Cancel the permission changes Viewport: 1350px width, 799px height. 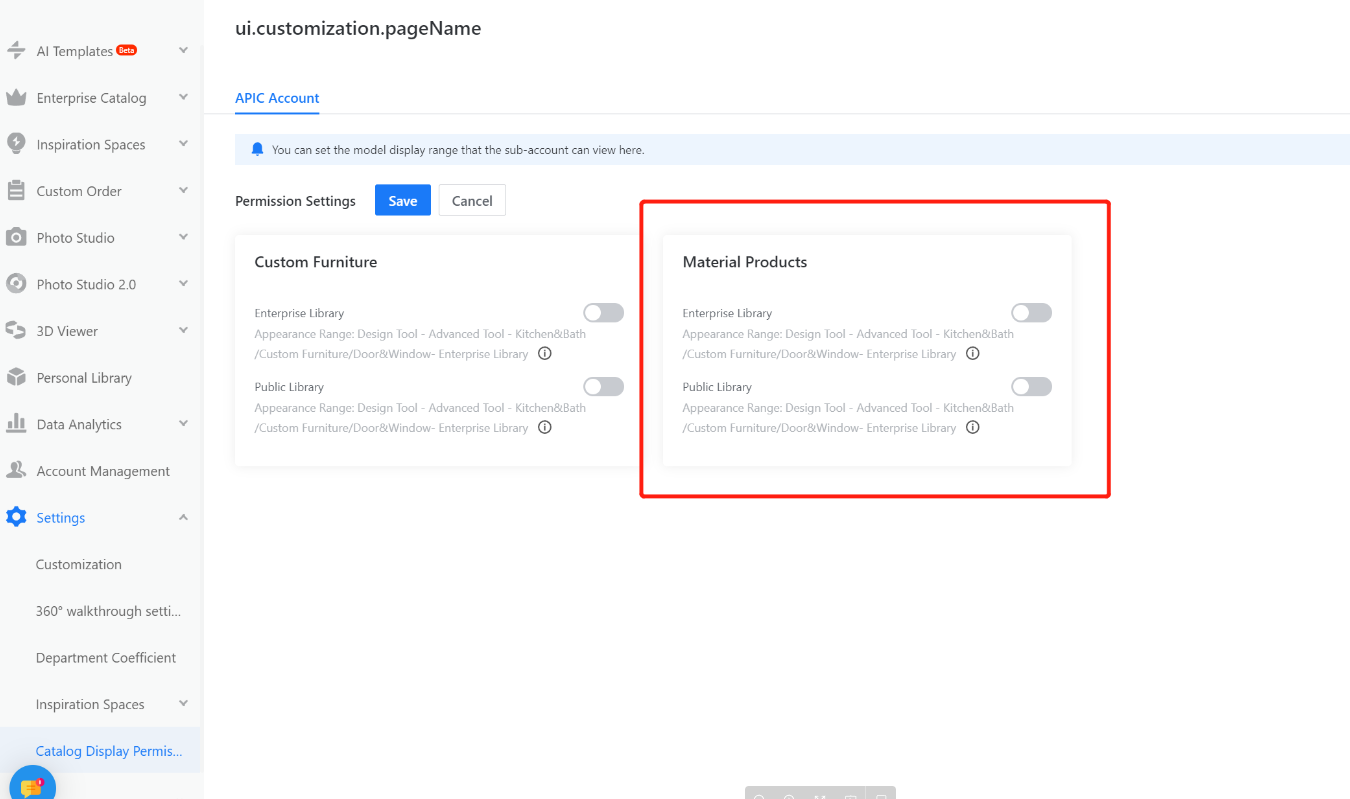(x=472, y=201)
